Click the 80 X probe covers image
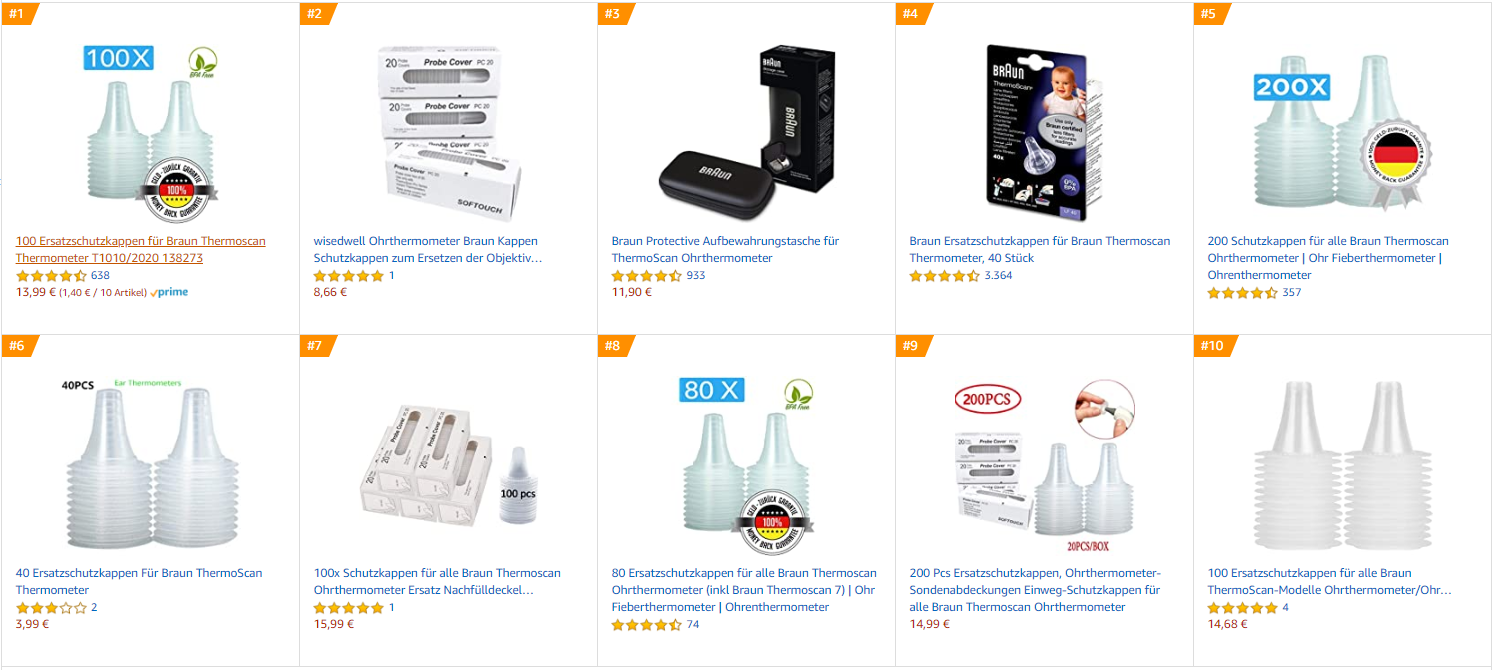 tap(747, 462)
